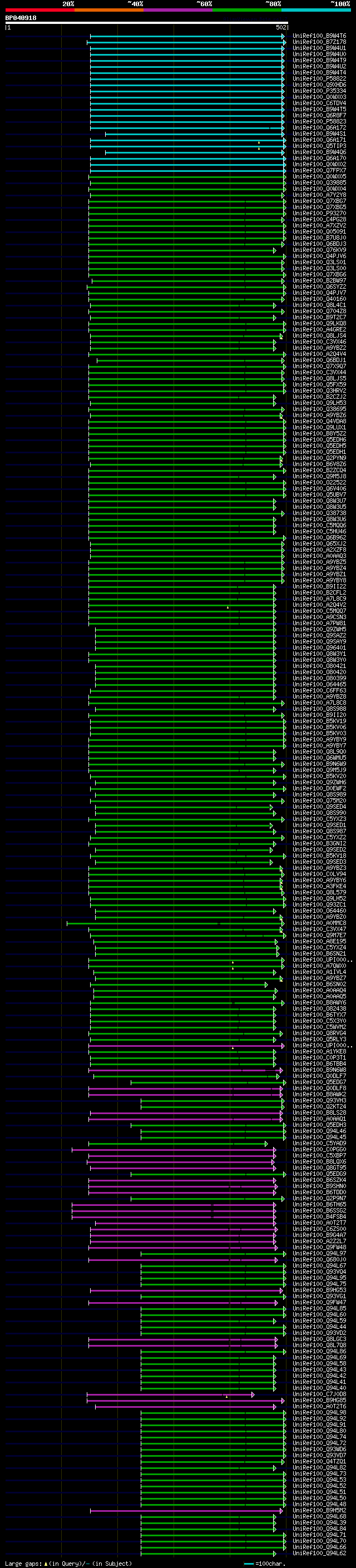Open hit UniRef100_Q76KV9

[319, 250]
